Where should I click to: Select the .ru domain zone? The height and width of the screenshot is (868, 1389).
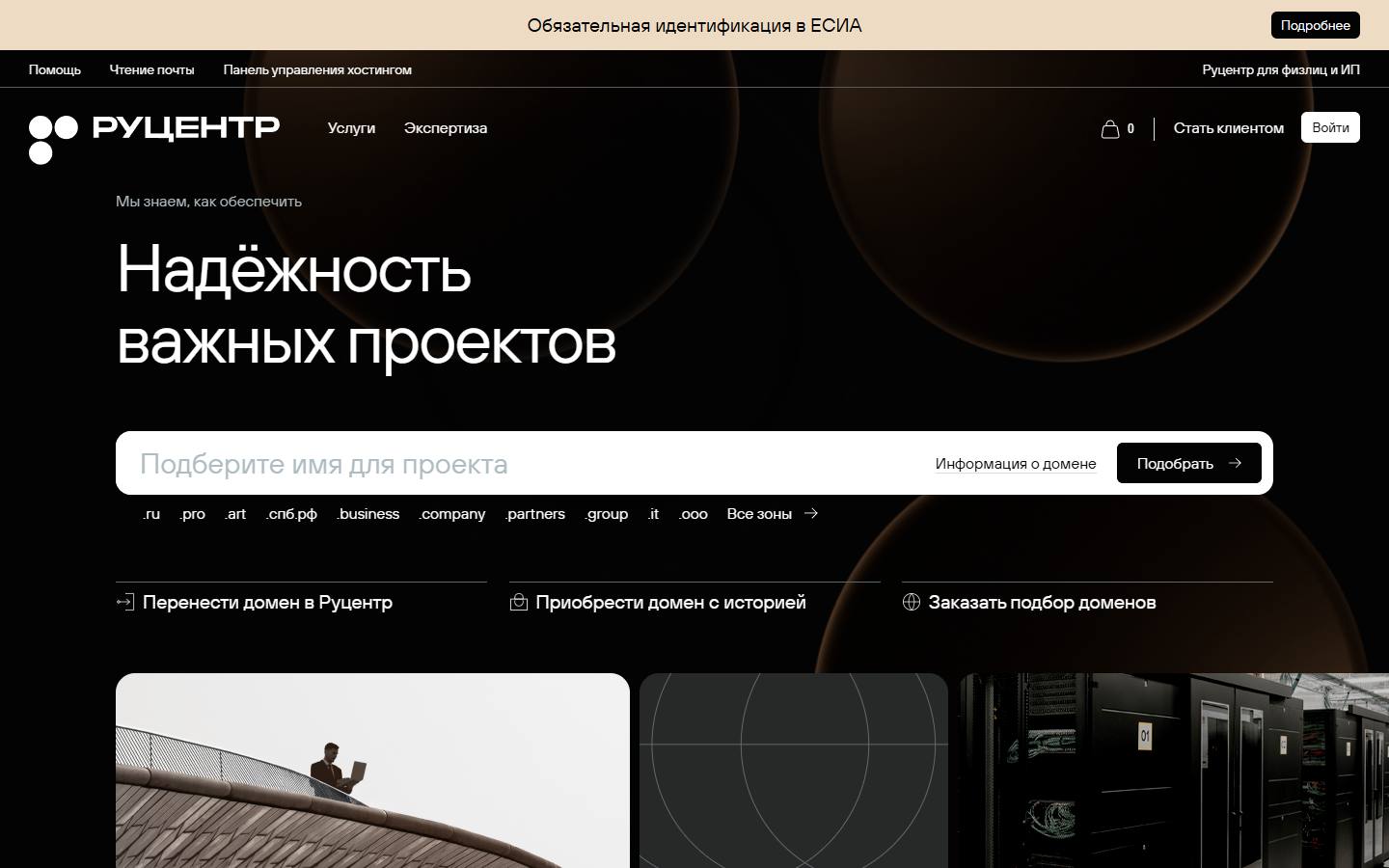[x=151, y=514]
